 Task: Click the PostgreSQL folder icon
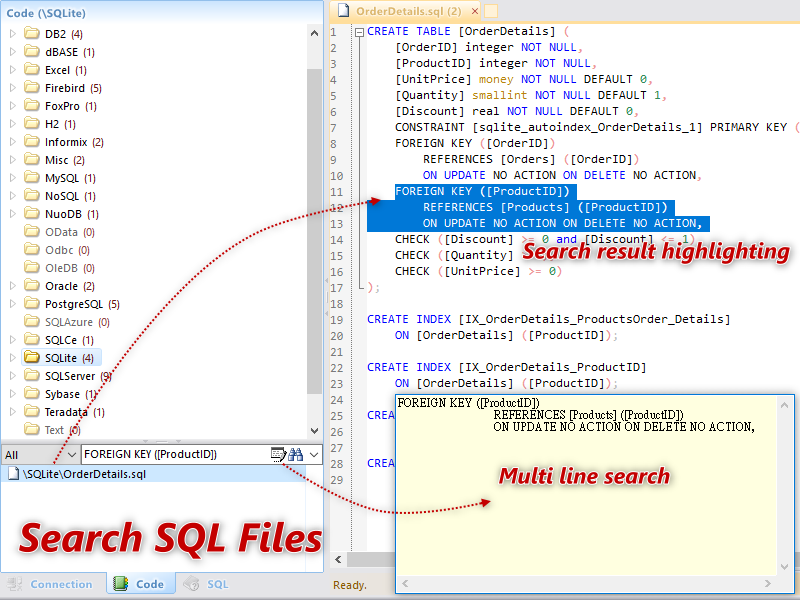click(32, 303)
